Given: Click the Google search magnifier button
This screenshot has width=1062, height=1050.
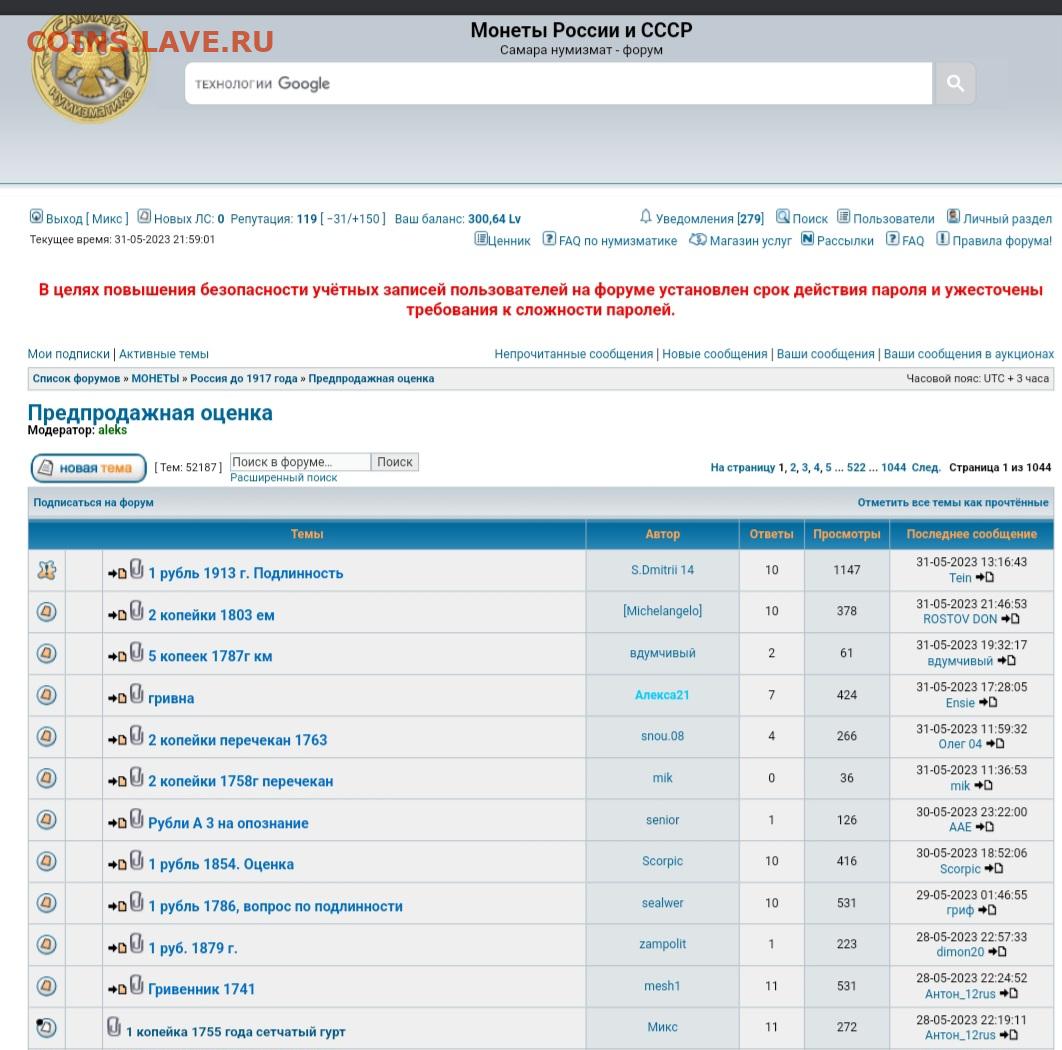Looking at the screenshot, I should tap(954, 83).
